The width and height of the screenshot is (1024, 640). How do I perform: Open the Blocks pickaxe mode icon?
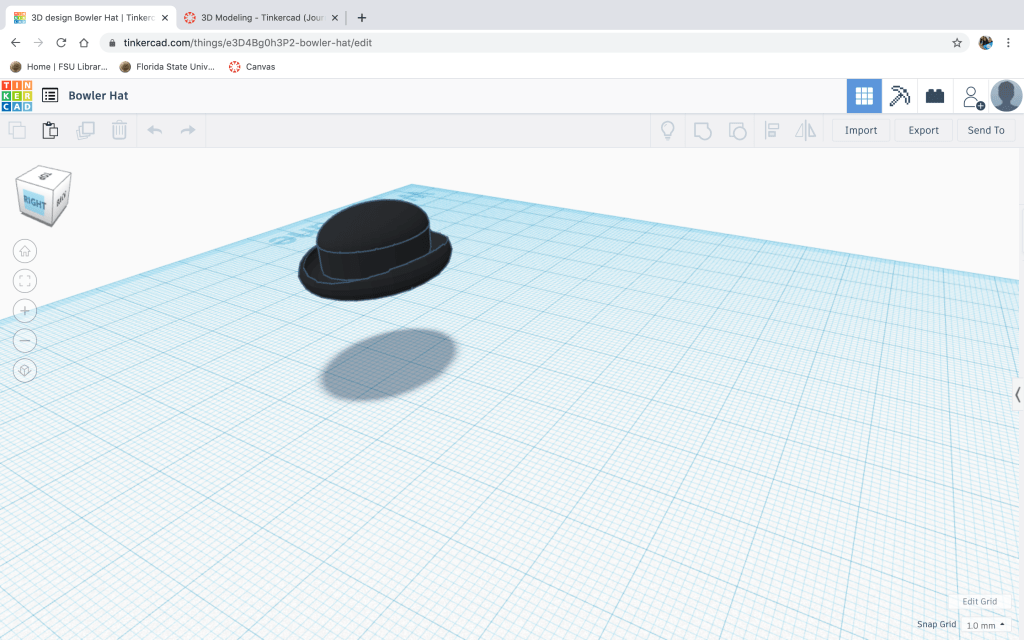pyautogui.click(x=899, y=96)
